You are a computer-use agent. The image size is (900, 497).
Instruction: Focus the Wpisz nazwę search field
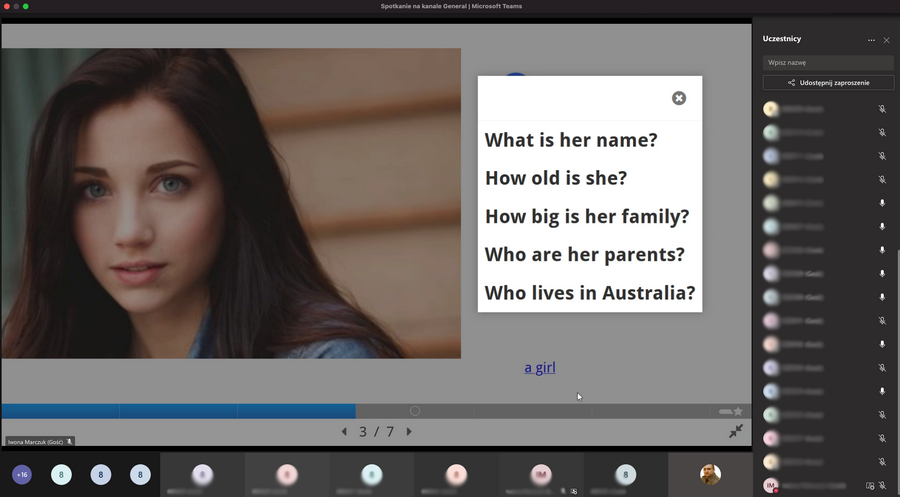[x=828, y=63]
